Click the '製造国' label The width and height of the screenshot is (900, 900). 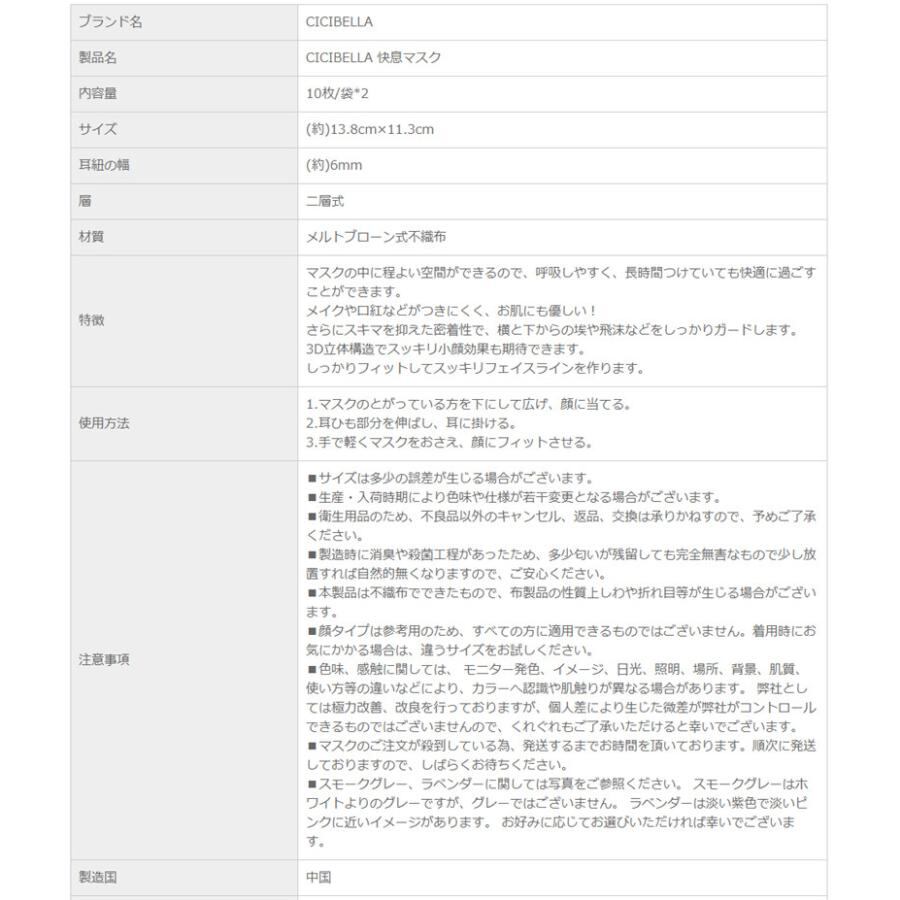tap(98, 878)
